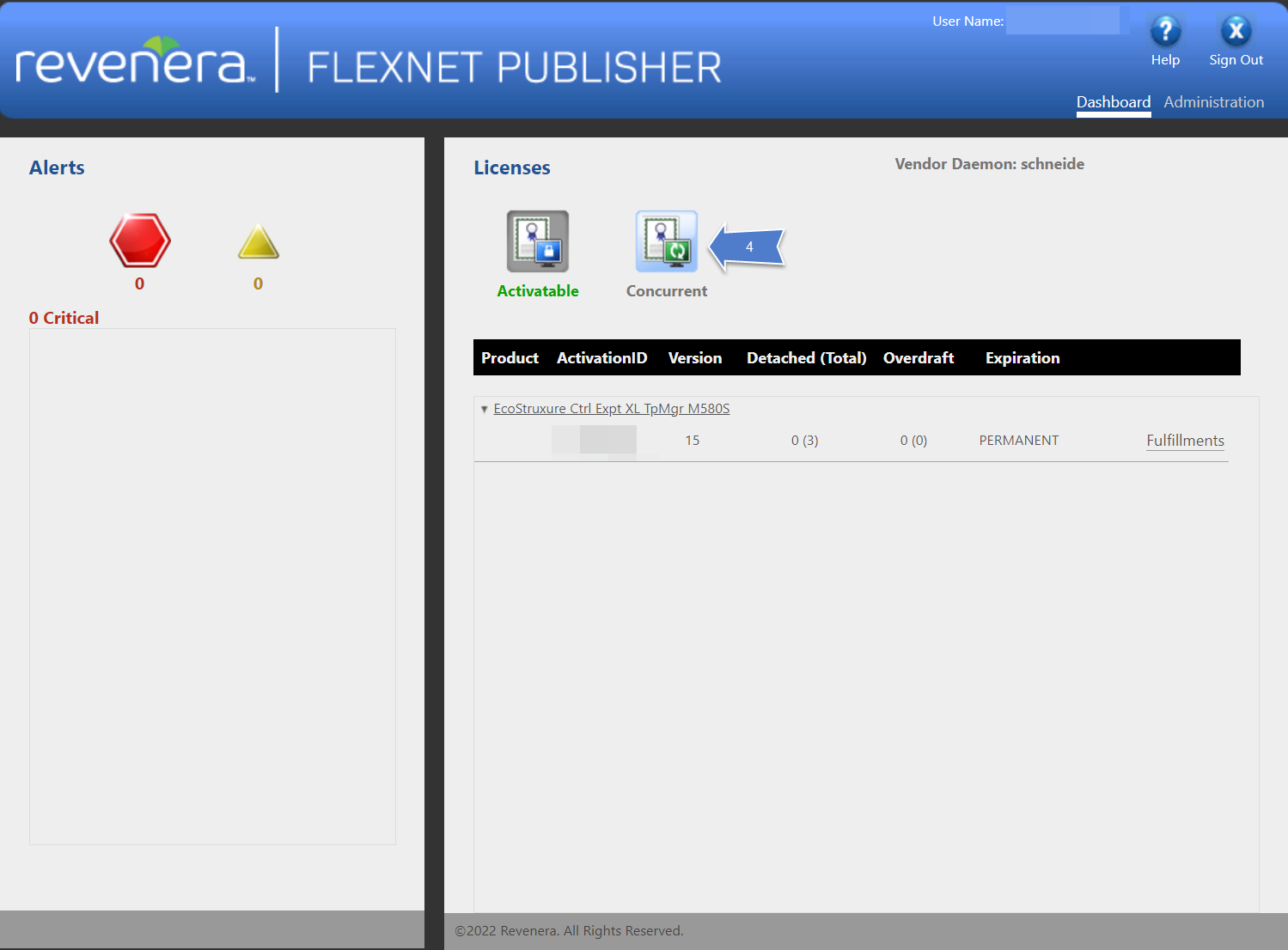Click the Concurrent label
The image size is (1288, 950).
coord(667,291)
